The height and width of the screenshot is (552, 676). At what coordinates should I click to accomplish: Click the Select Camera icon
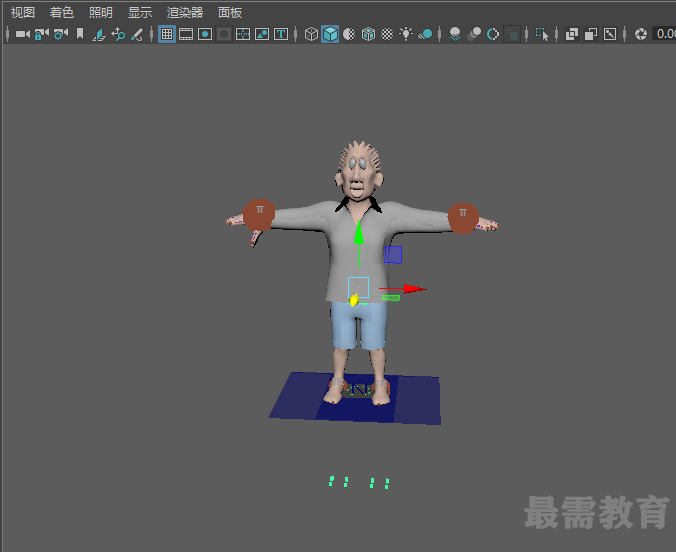click(23, 34)
